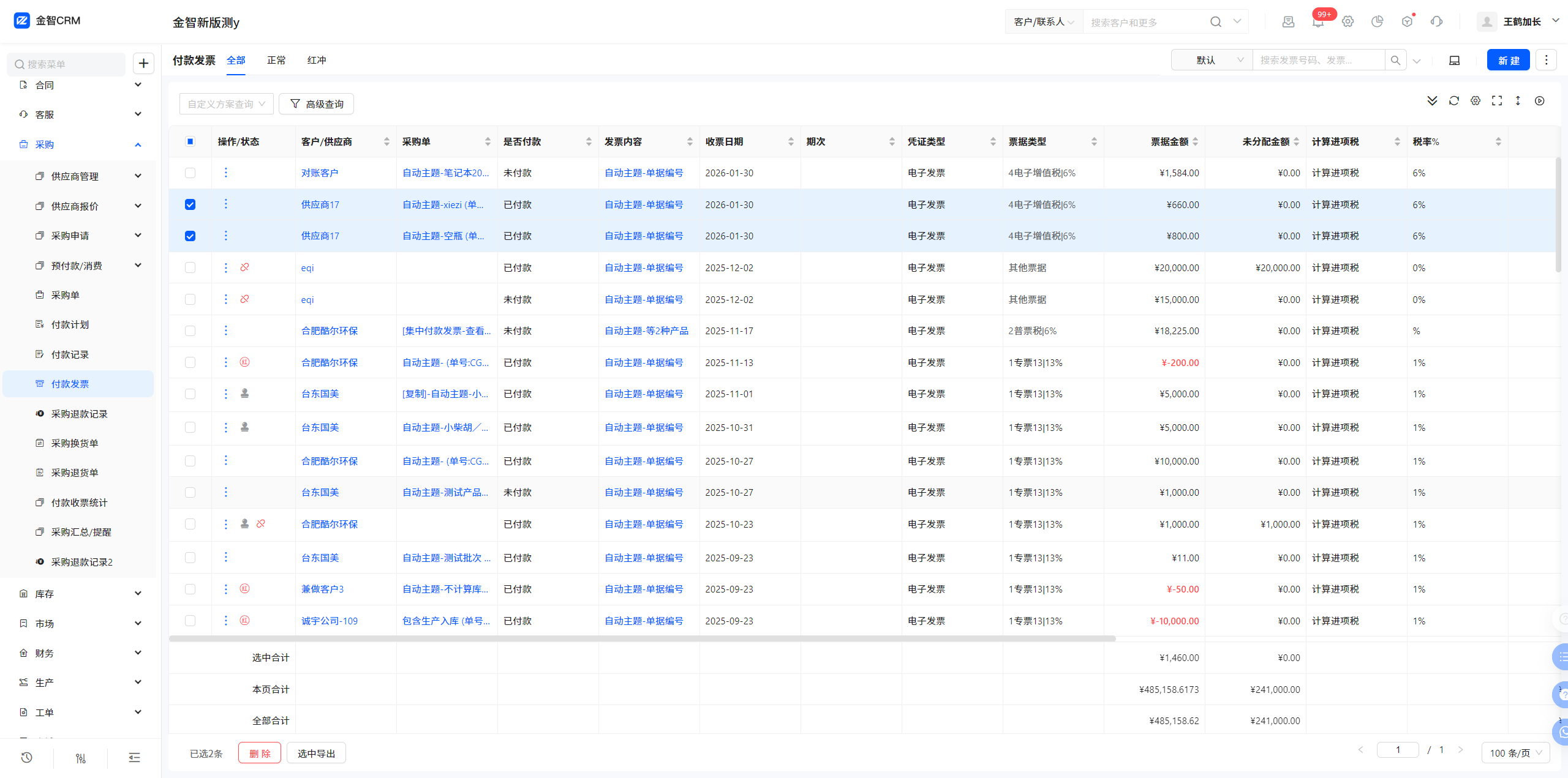Switch to the 红冲 tab
1568x778 pixels.
(317, 60)
